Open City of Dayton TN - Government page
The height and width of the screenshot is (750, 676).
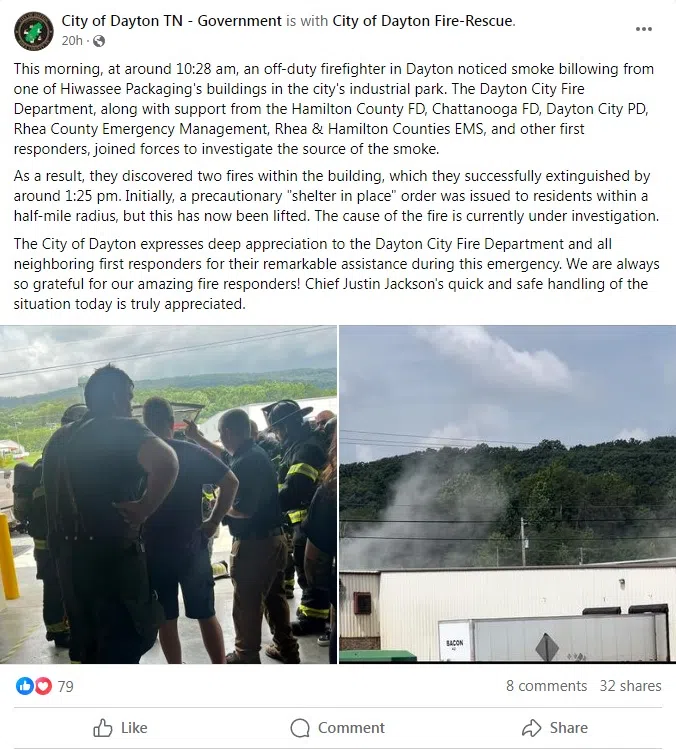point(172,21)
